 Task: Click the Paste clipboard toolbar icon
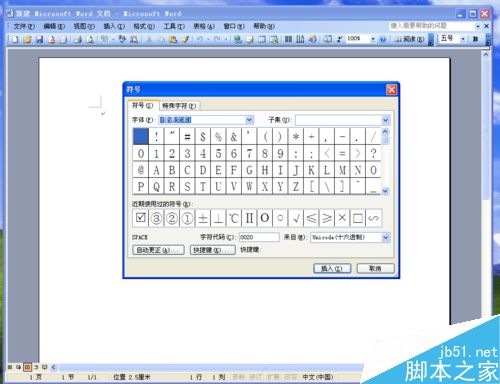click(x=173, y=39)
